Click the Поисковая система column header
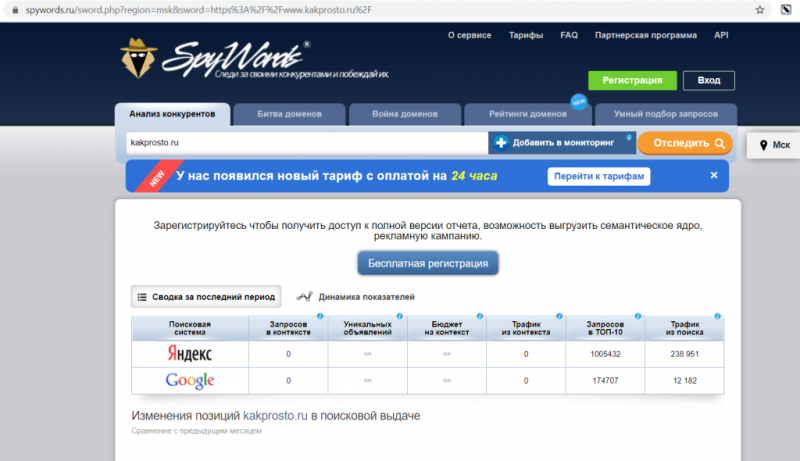The image size is (800, 461). point(190,328)
